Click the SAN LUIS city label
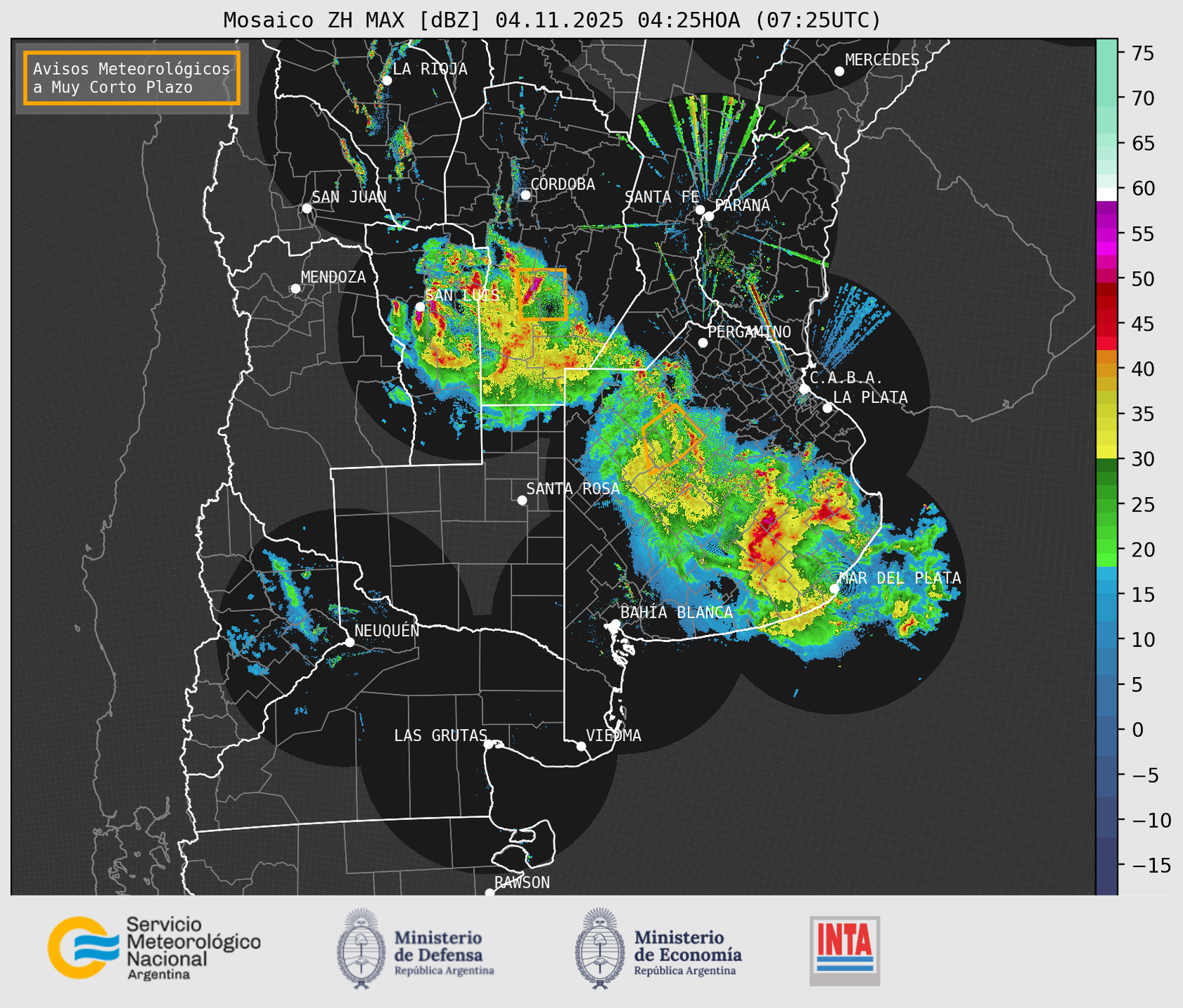1183x1008 pixels. 462,295
